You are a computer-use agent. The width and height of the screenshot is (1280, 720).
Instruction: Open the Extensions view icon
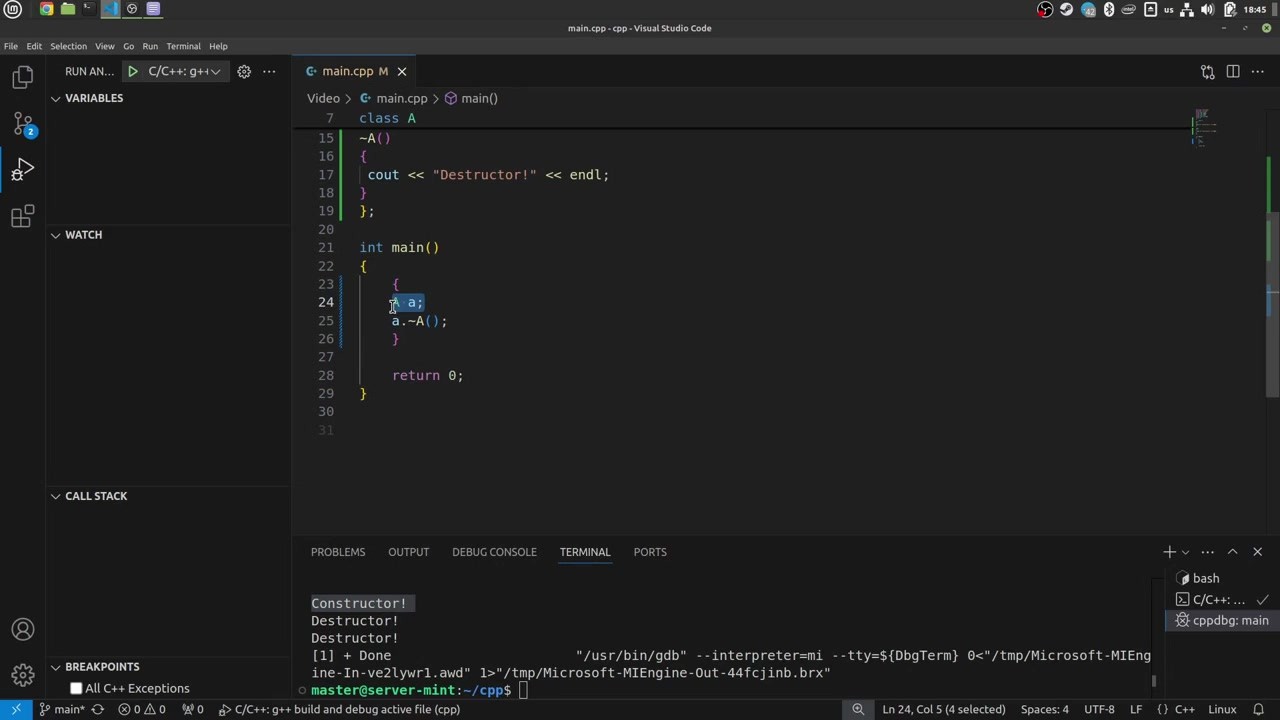click(22, 216)
